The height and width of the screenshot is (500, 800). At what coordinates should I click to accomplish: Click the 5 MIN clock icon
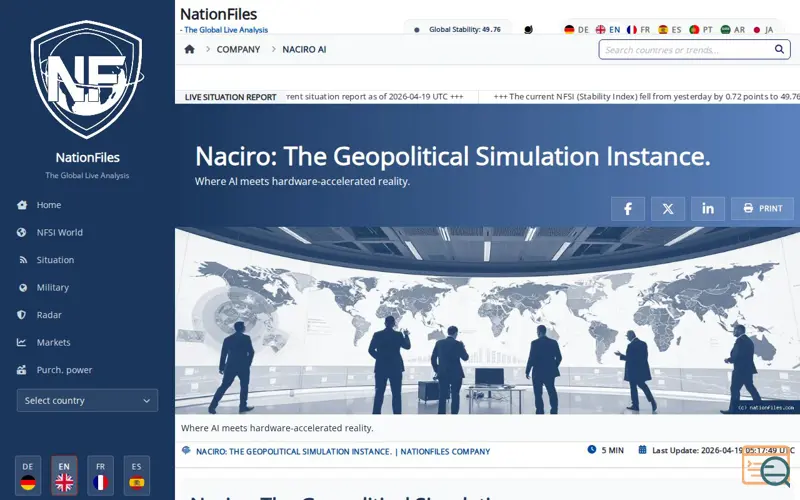(592, 449)
